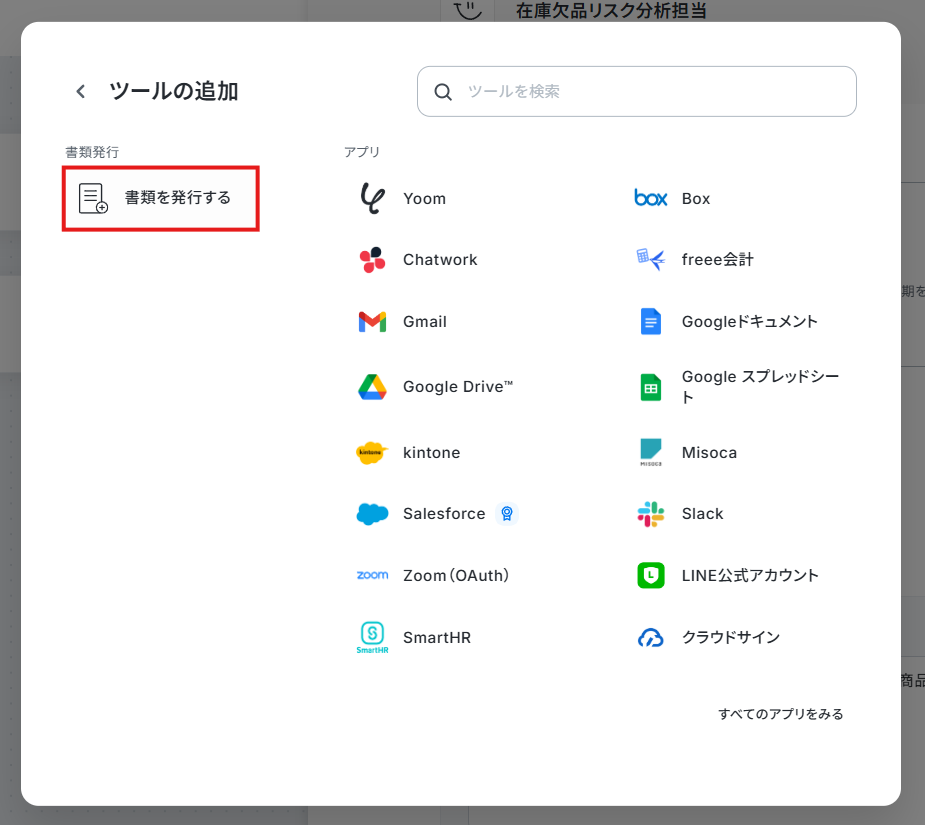
Task: Click the back arrow next to ツールの追加
Action: (x=81, y=92)
